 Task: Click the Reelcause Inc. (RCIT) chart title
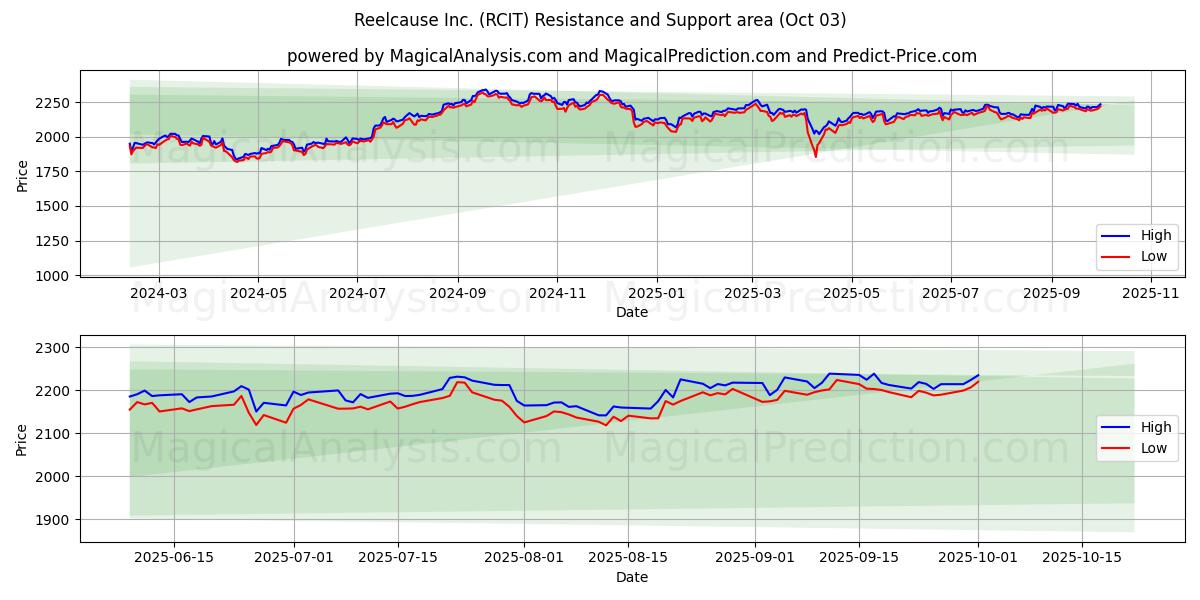[600, 20]
